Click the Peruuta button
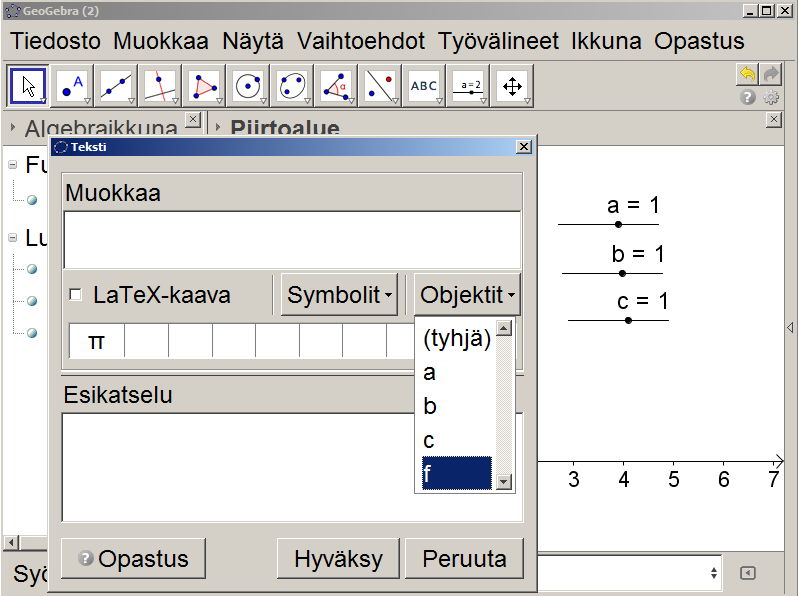Screen dimensions: 798x596 (464, 558)
